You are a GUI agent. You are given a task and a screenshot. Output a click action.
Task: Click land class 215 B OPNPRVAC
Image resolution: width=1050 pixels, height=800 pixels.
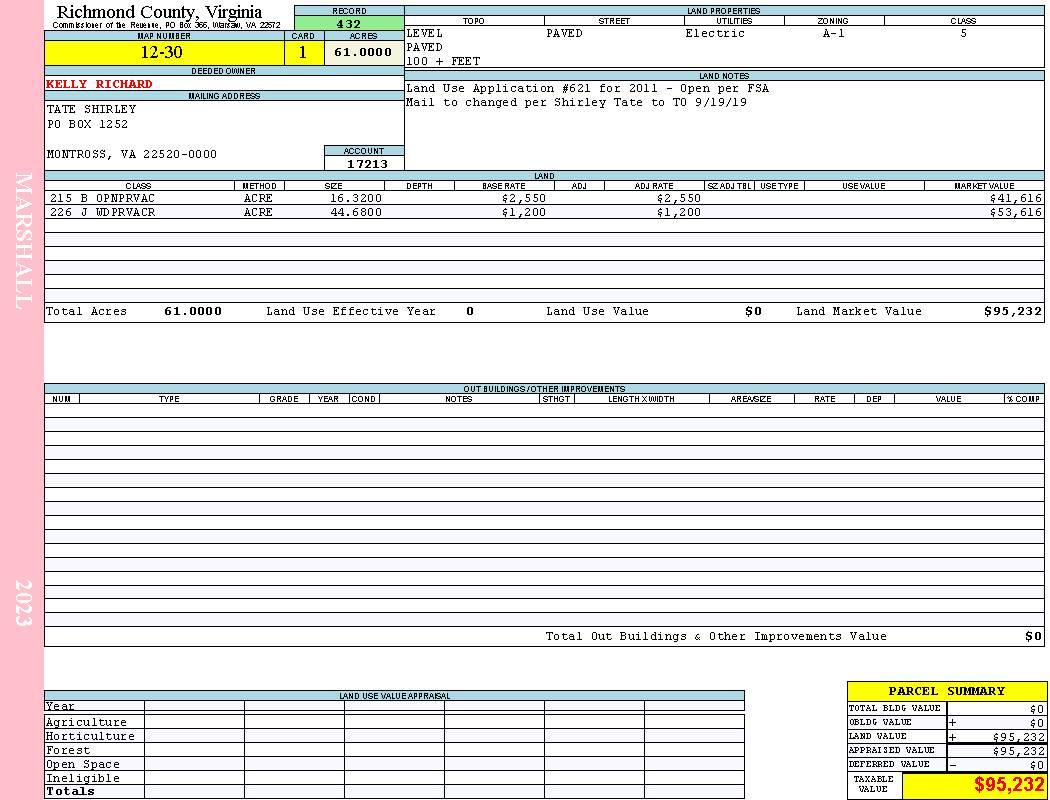pos(102,199)
